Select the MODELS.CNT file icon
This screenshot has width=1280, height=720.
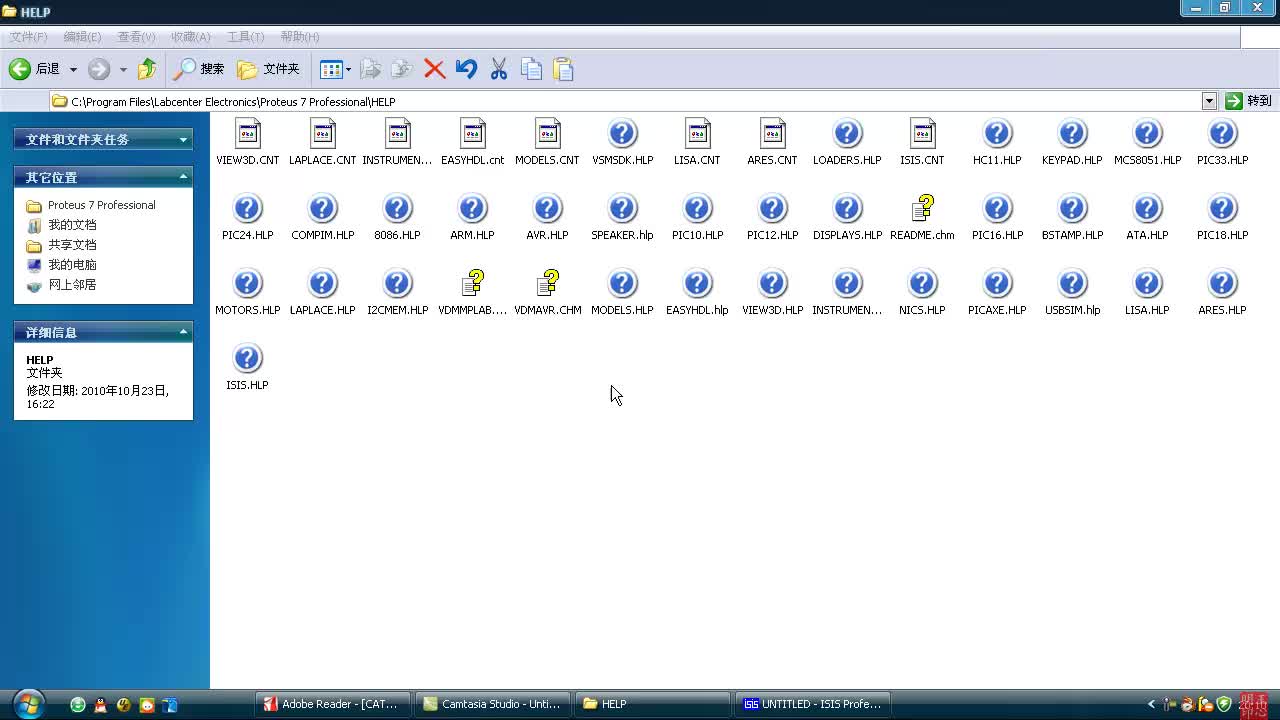[x=547, y=134]
